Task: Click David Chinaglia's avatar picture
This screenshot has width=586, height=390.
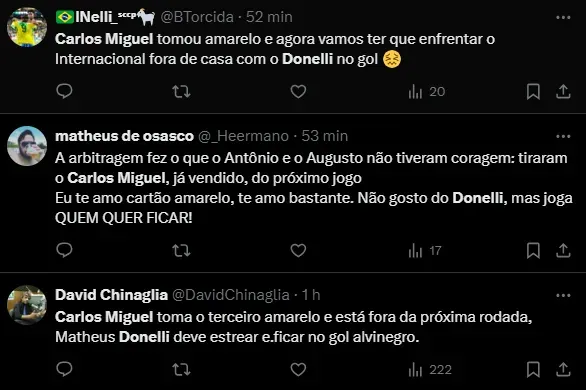Action: tap(27, 305)
